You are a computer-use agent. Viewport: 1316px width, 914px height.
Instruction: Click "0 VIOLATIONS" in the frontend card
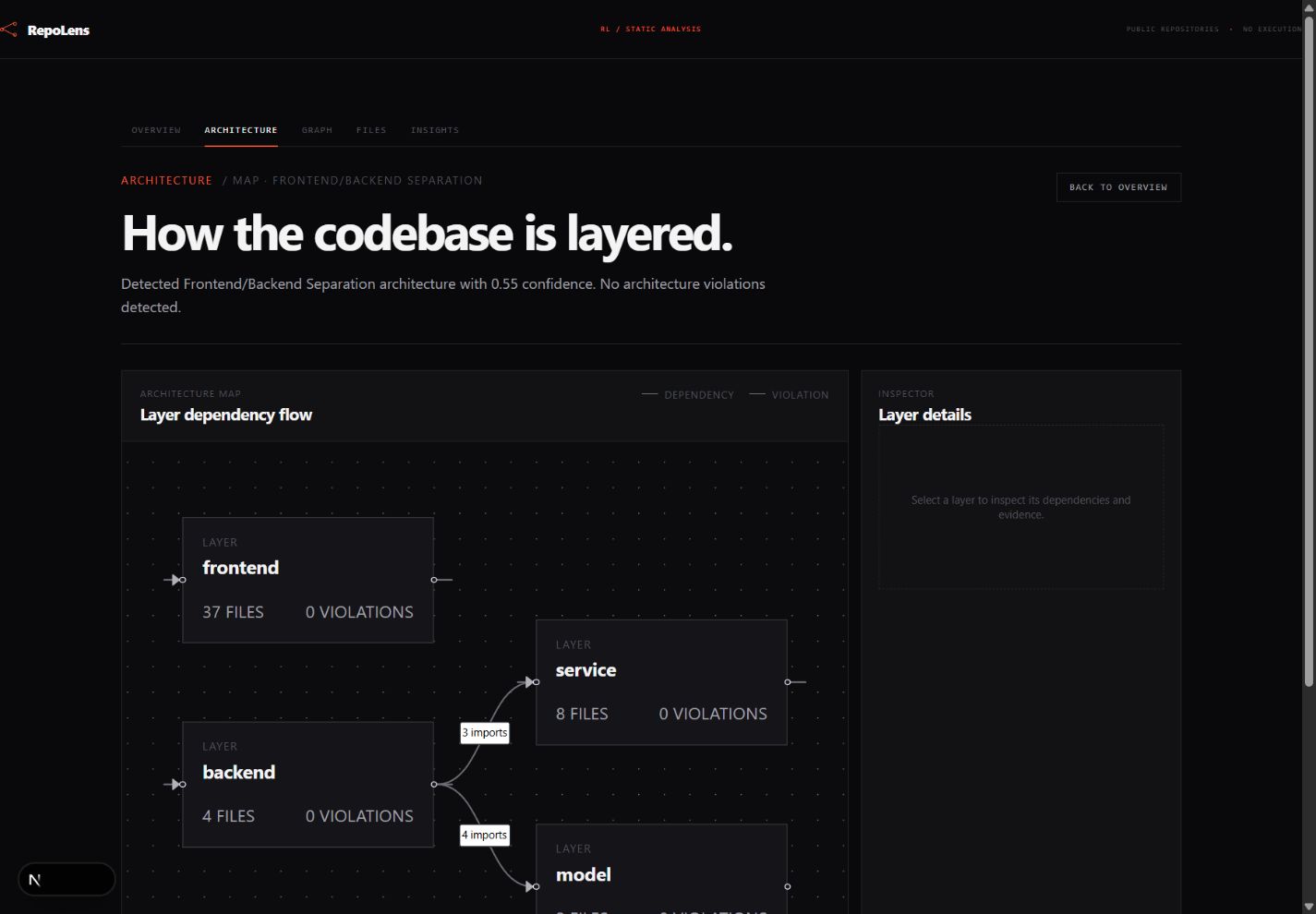tap(359, 612)
